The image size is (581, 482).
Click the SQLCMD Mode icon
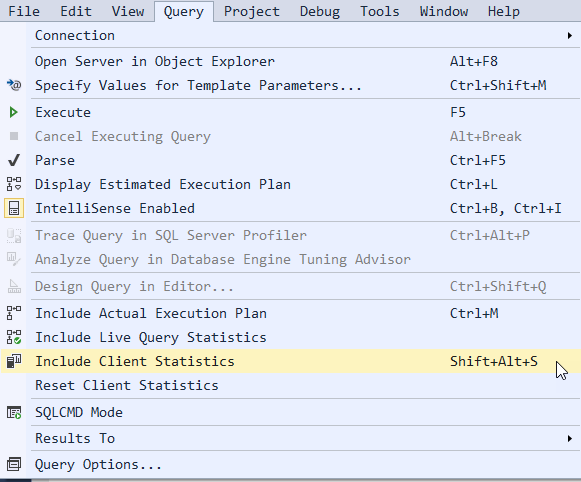(14, 412)
